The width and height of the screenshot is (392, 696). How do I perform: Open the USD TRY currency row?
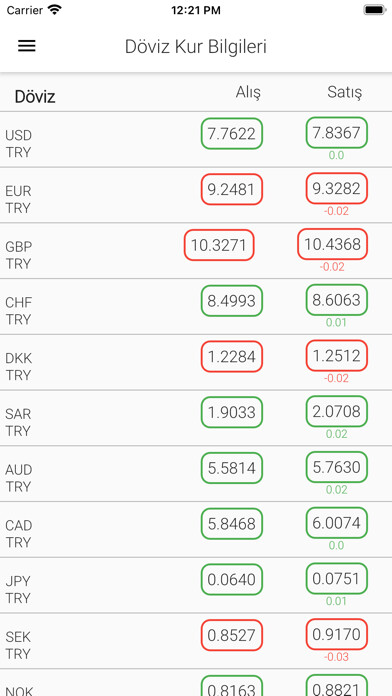tap(196, 139)
